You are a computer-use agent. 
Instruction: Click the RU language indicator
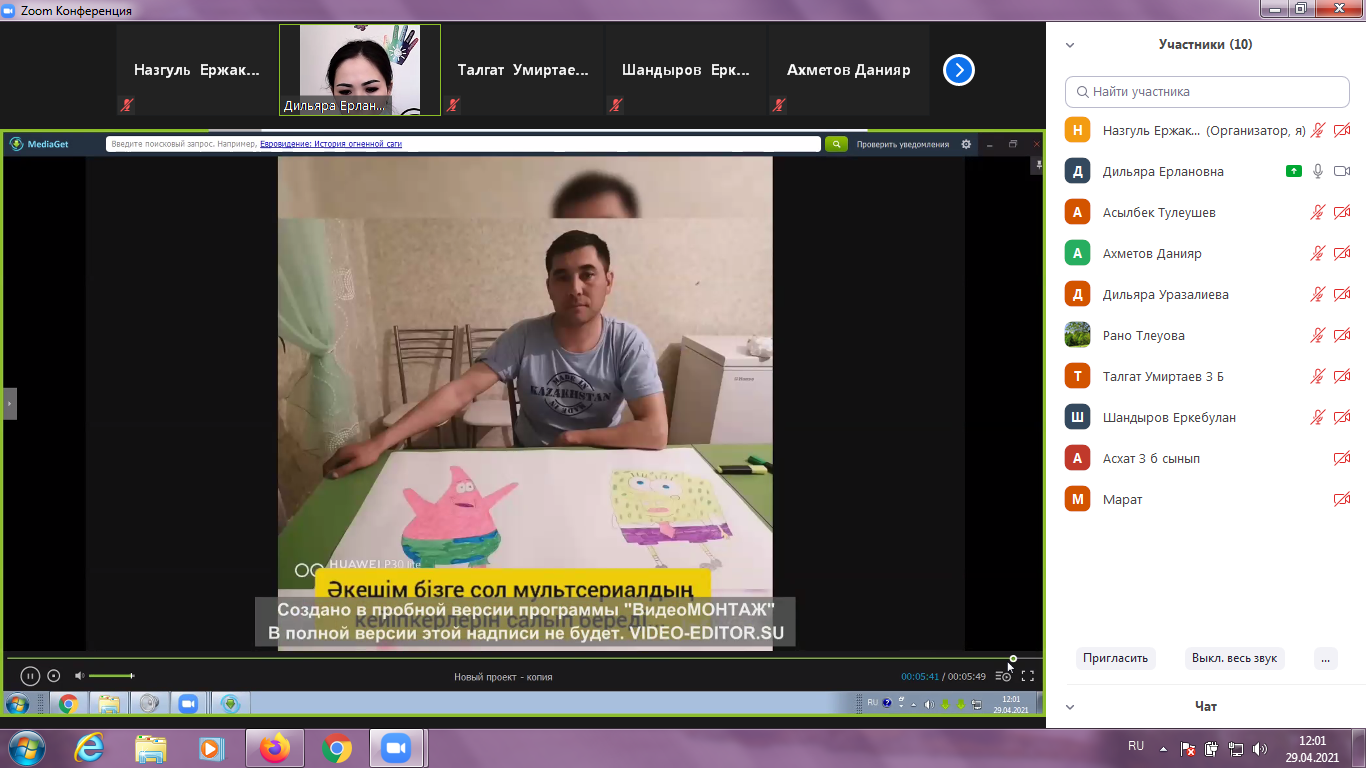tap(1136, 746)
